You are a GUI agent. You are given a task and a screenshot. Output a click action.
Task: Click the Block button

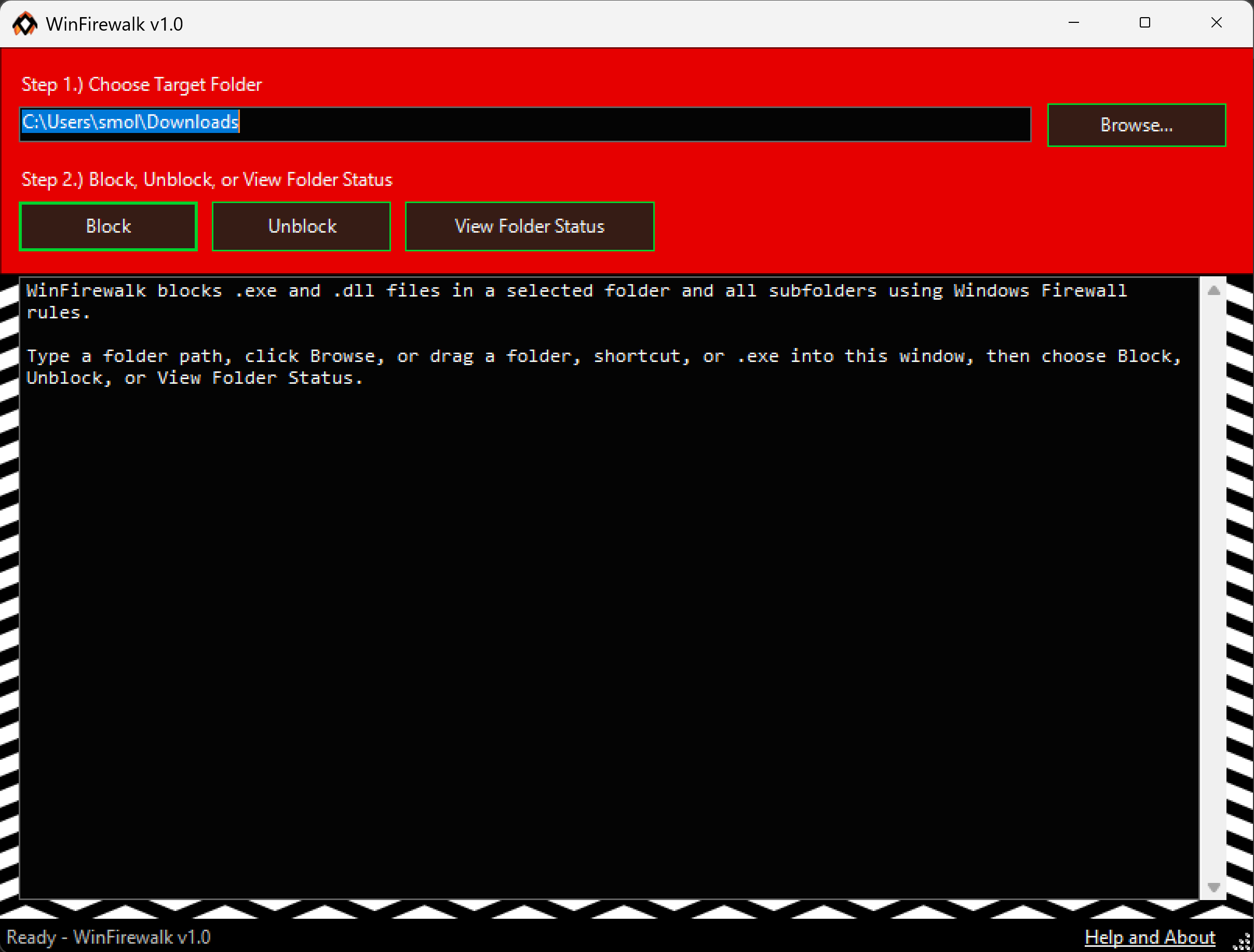(109, 226)
